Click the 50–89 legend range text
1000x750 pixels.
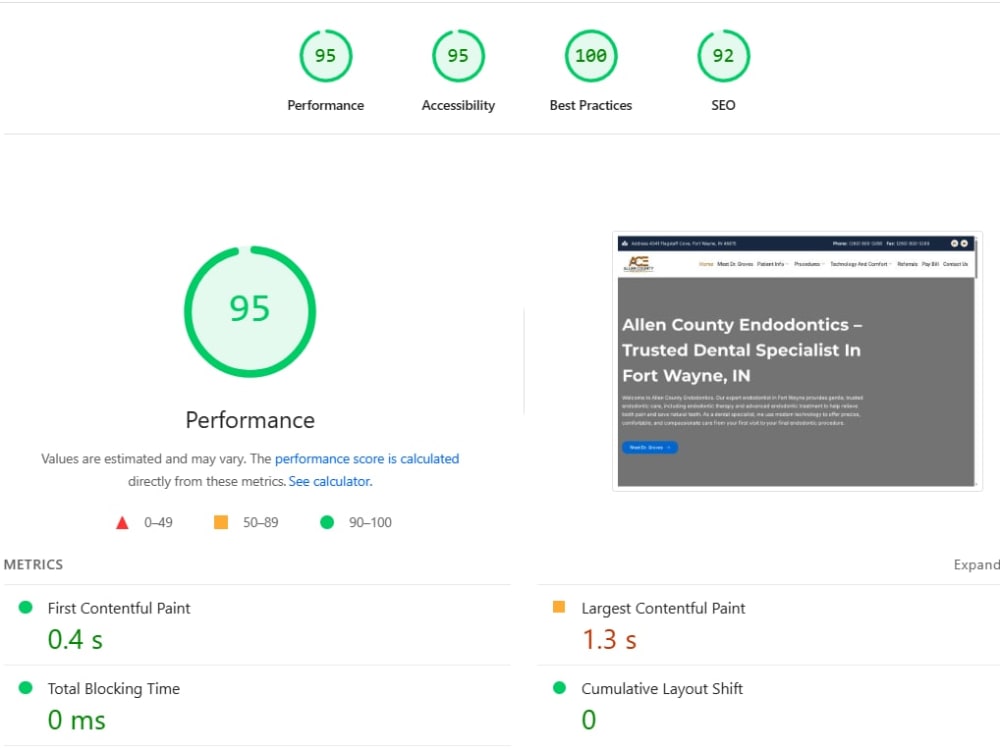click(x=260, y=522)
